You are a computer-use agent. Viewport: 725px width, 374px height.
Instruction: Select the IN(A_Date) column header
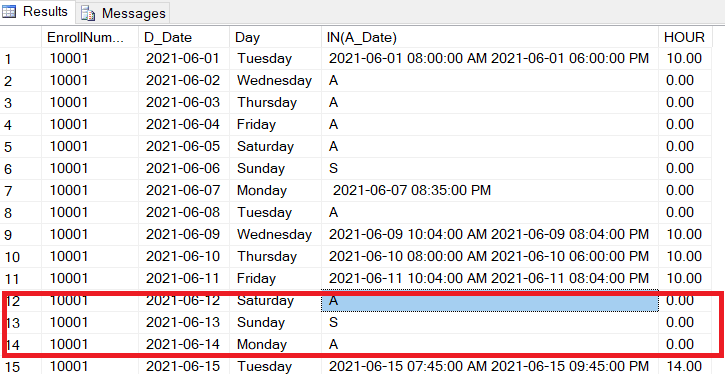tap(490, 37)
